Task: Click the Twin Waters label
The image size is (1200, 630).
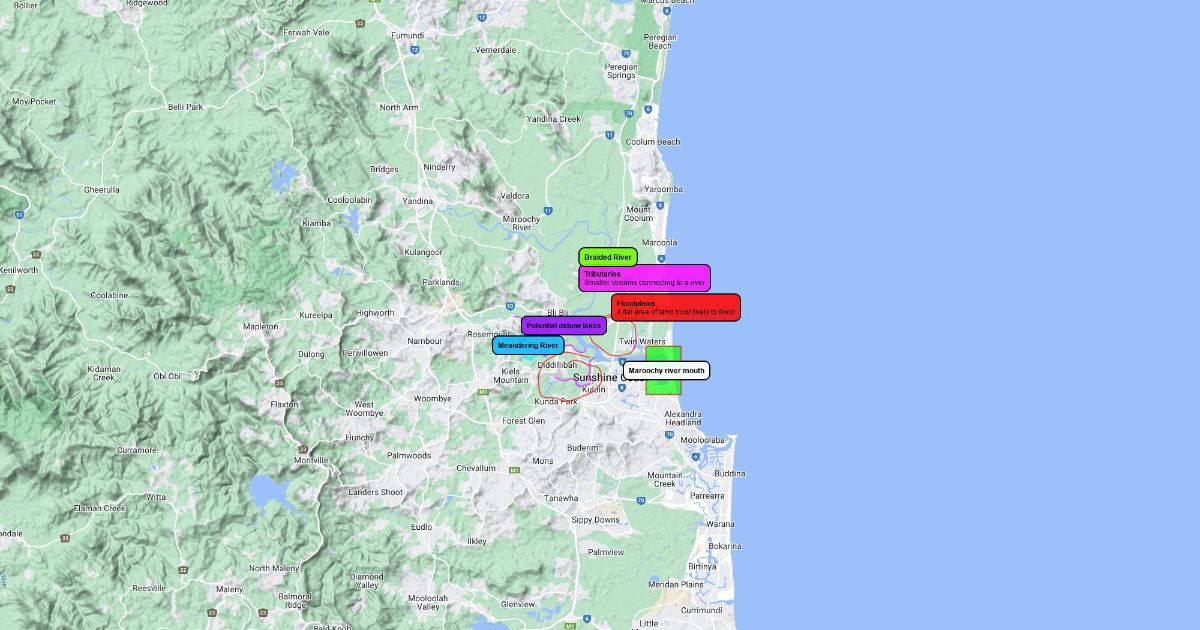Action: pyautogui.click(x=642, y=342)
